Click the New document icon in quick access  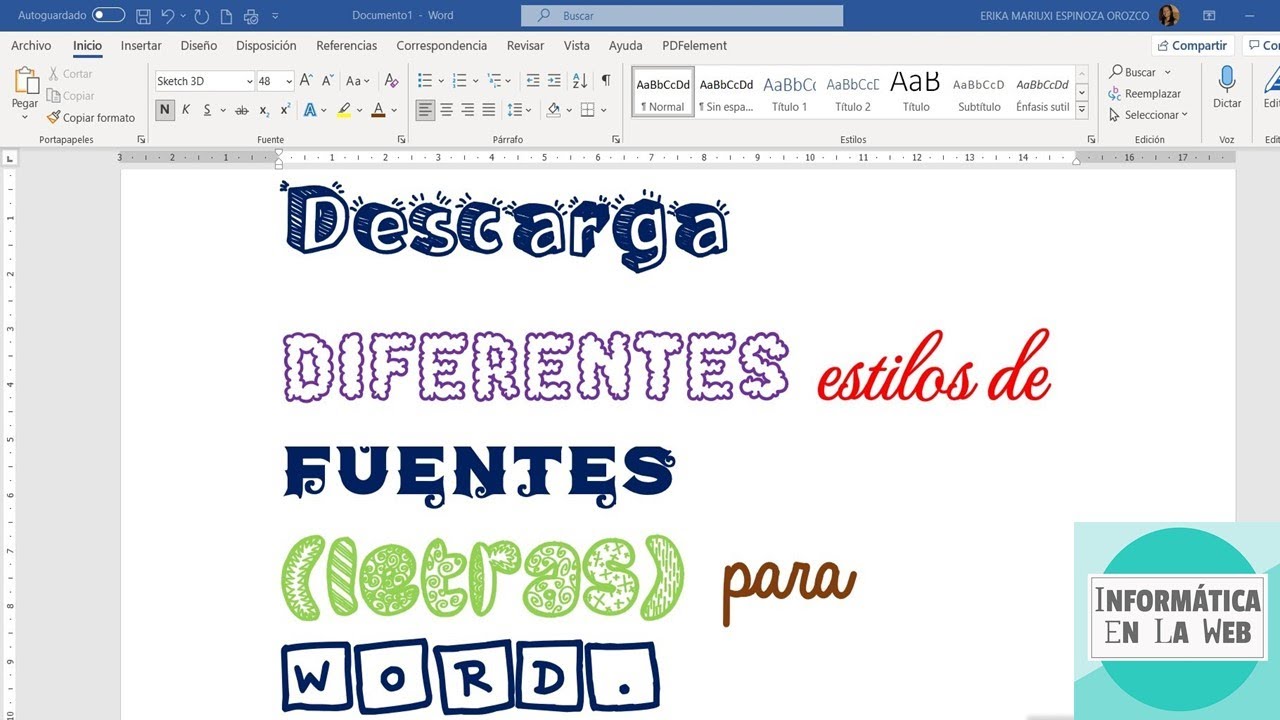coord(227,16)
